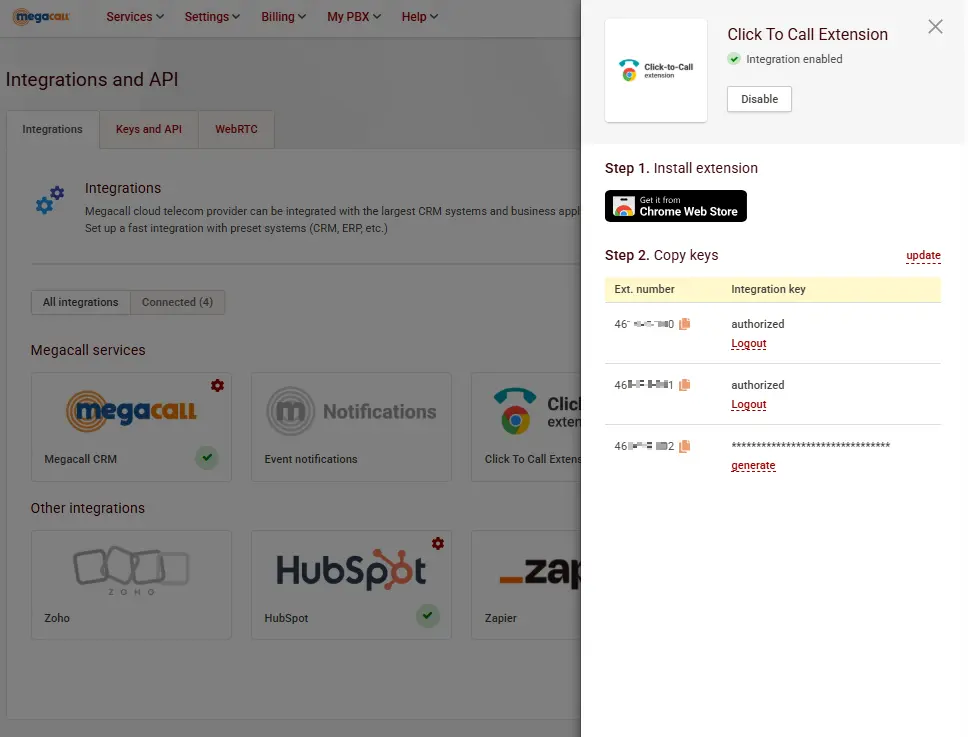Image resolution: width=968 pixels, height=737 pixels.
Task: Generate key for third extension
Action: point(753,465)
